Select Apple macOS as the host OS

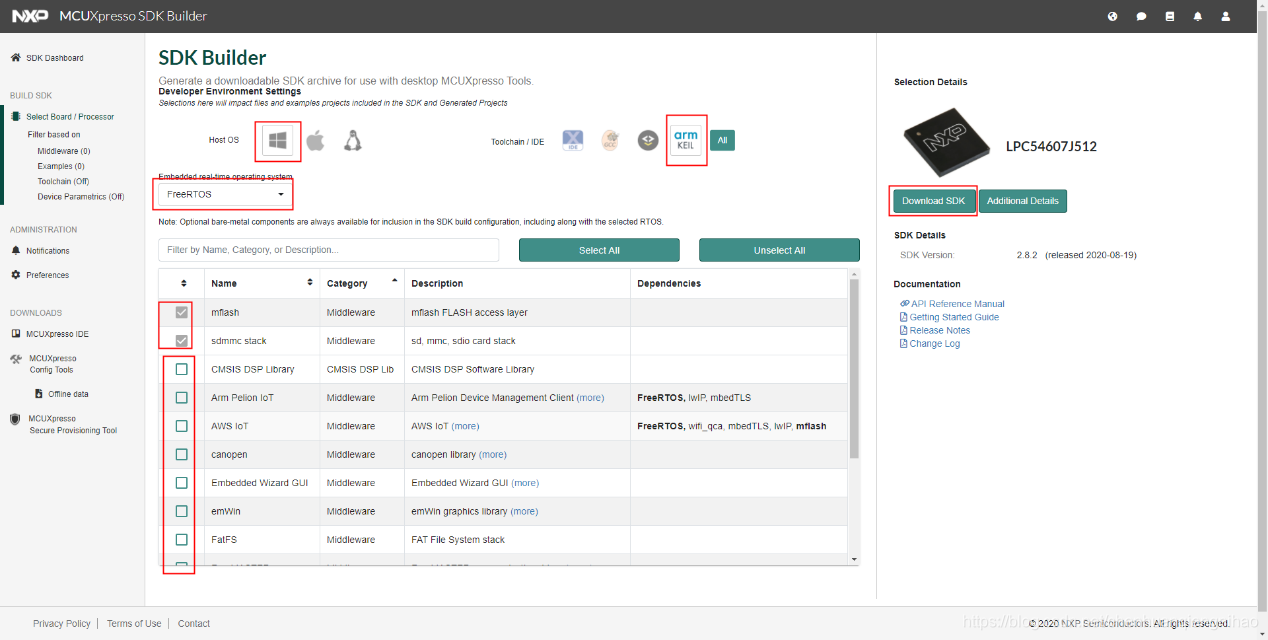point(315,141)
